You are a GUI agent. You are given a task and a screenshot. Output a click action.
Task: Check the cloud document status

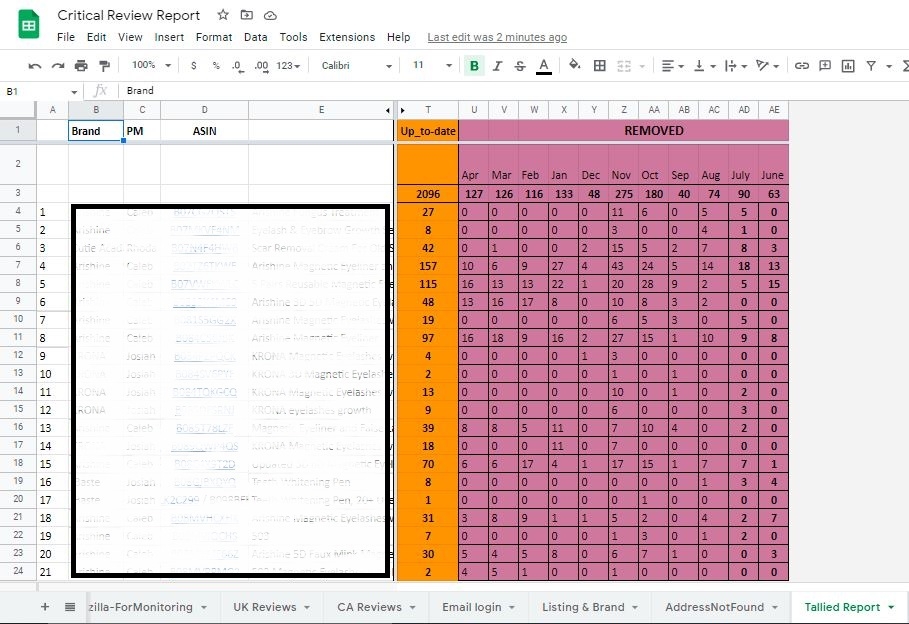coord(270,15)
